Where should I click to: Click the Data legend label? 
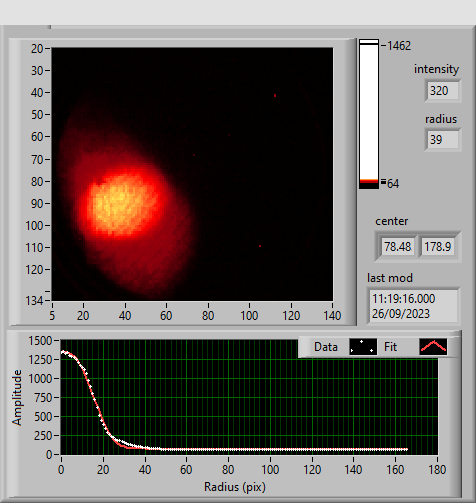326,347
